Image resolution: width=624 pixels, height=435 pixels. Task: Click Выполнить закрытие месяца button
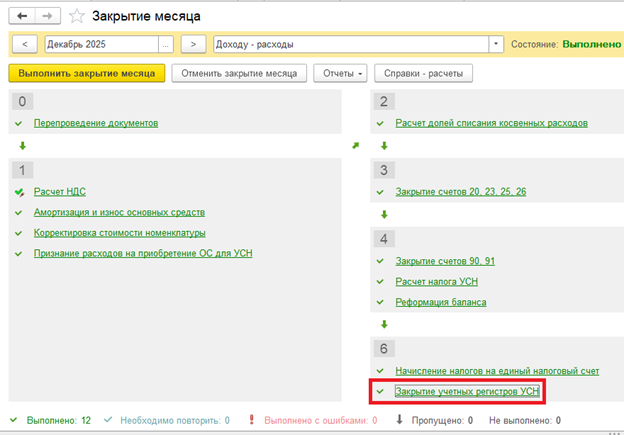87,73
